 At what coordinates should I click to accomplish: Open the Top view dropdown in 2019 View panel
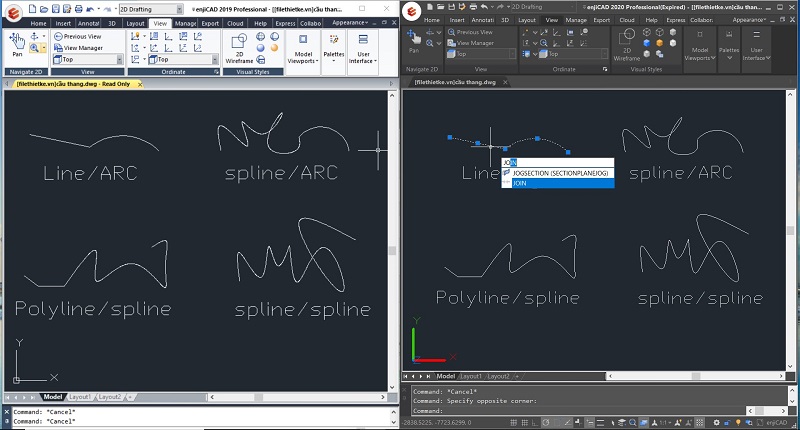click(x=88, y=59)
